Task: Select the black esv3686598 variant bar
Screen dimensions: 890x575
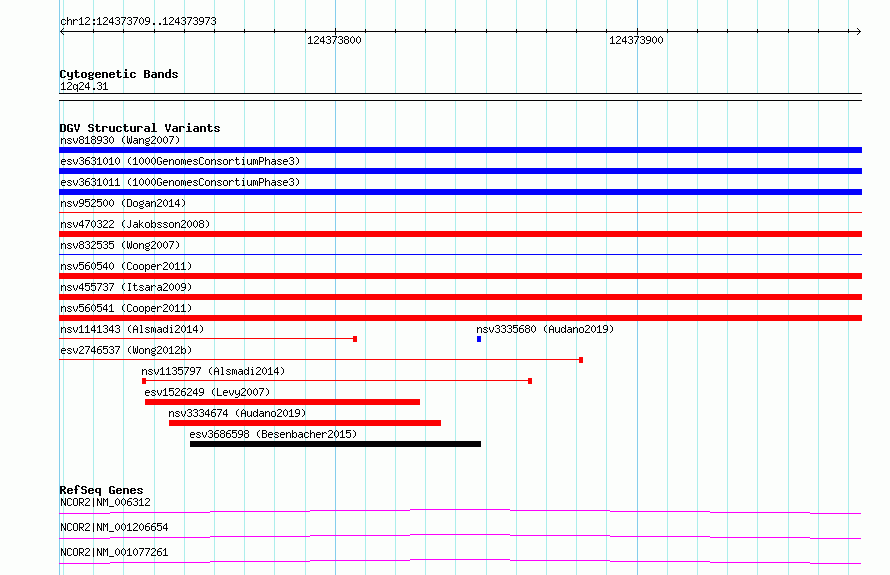Action: pos(335,444)
